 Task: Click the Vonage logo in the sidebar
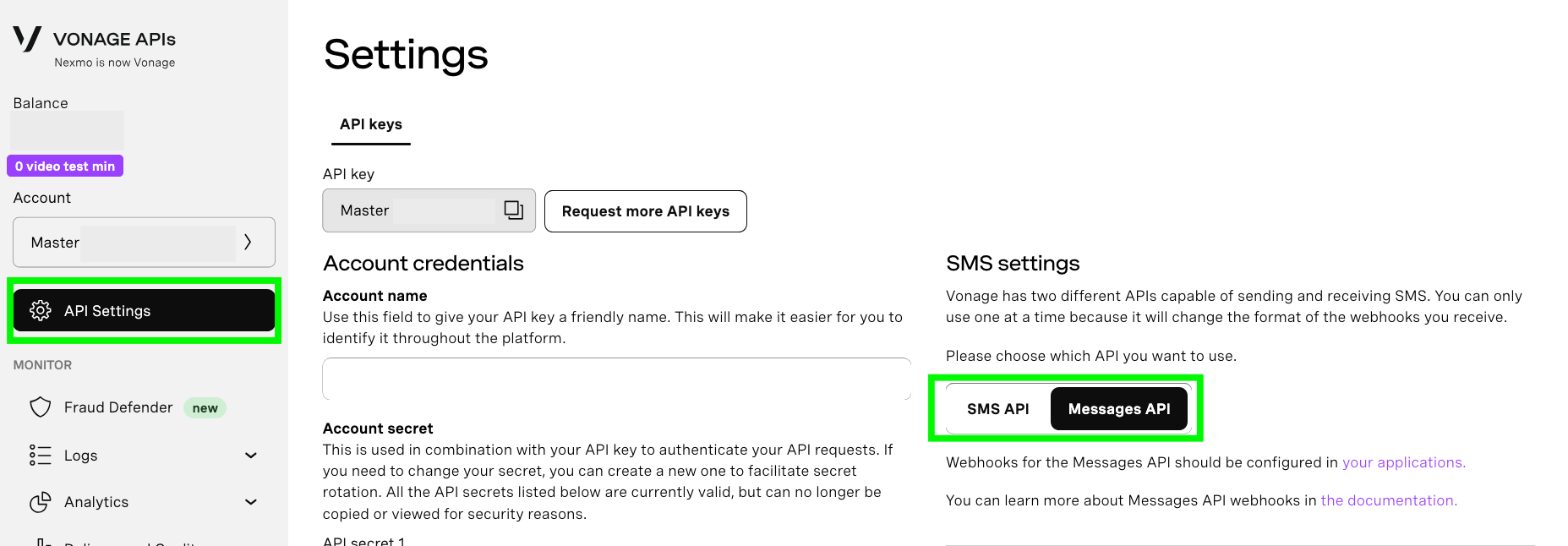click(x=26, y=38)
